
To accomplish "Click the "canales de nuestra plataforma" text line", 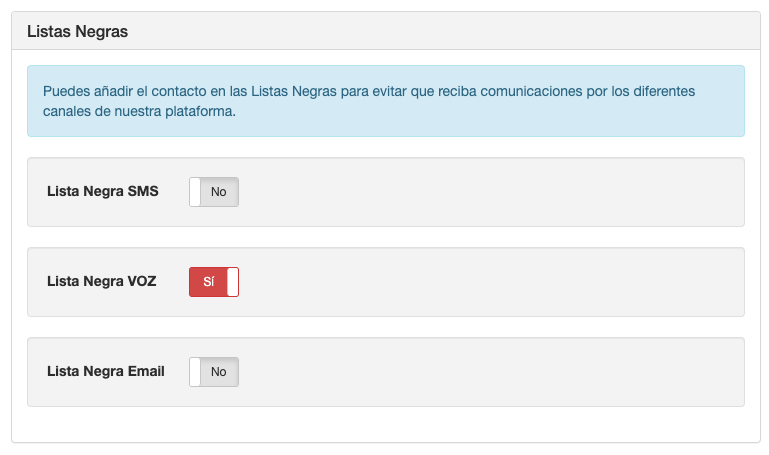I will tap(139, 111).
